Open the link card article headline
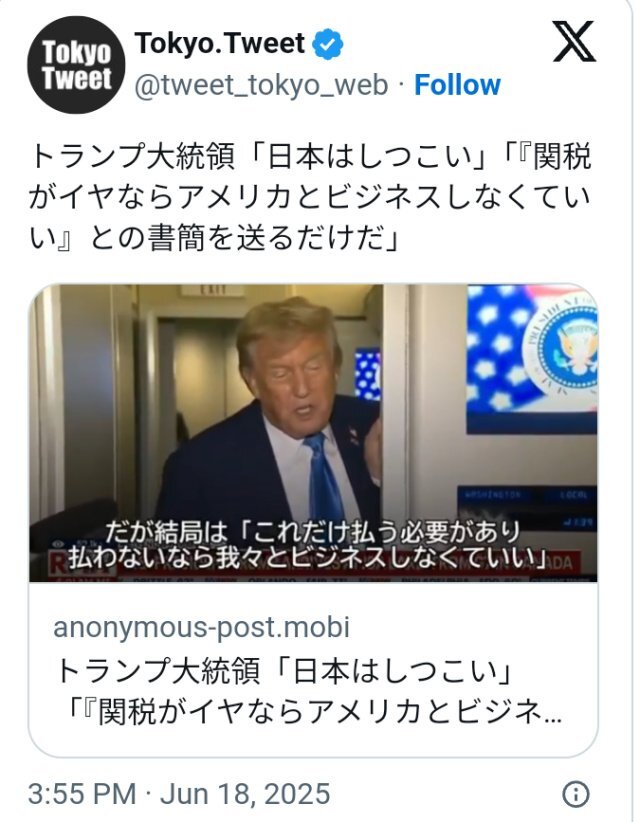Image resolution: width=640 pixels, height=822 pixels. coord(308,691)
